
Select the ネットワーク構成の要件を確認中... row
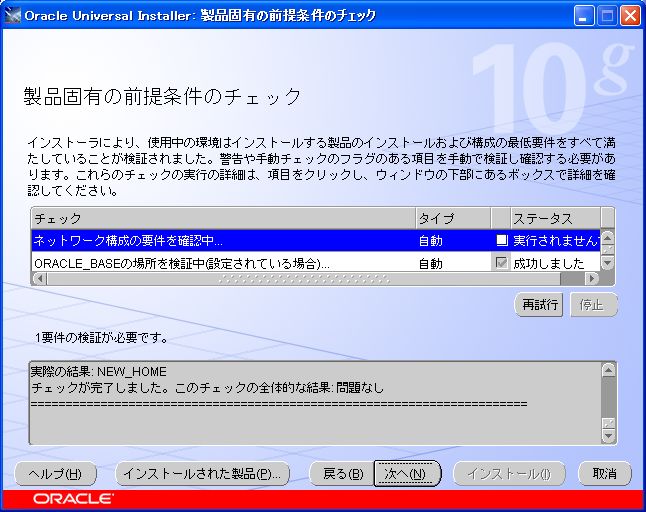pyautogui.click(x=316, y=241)
